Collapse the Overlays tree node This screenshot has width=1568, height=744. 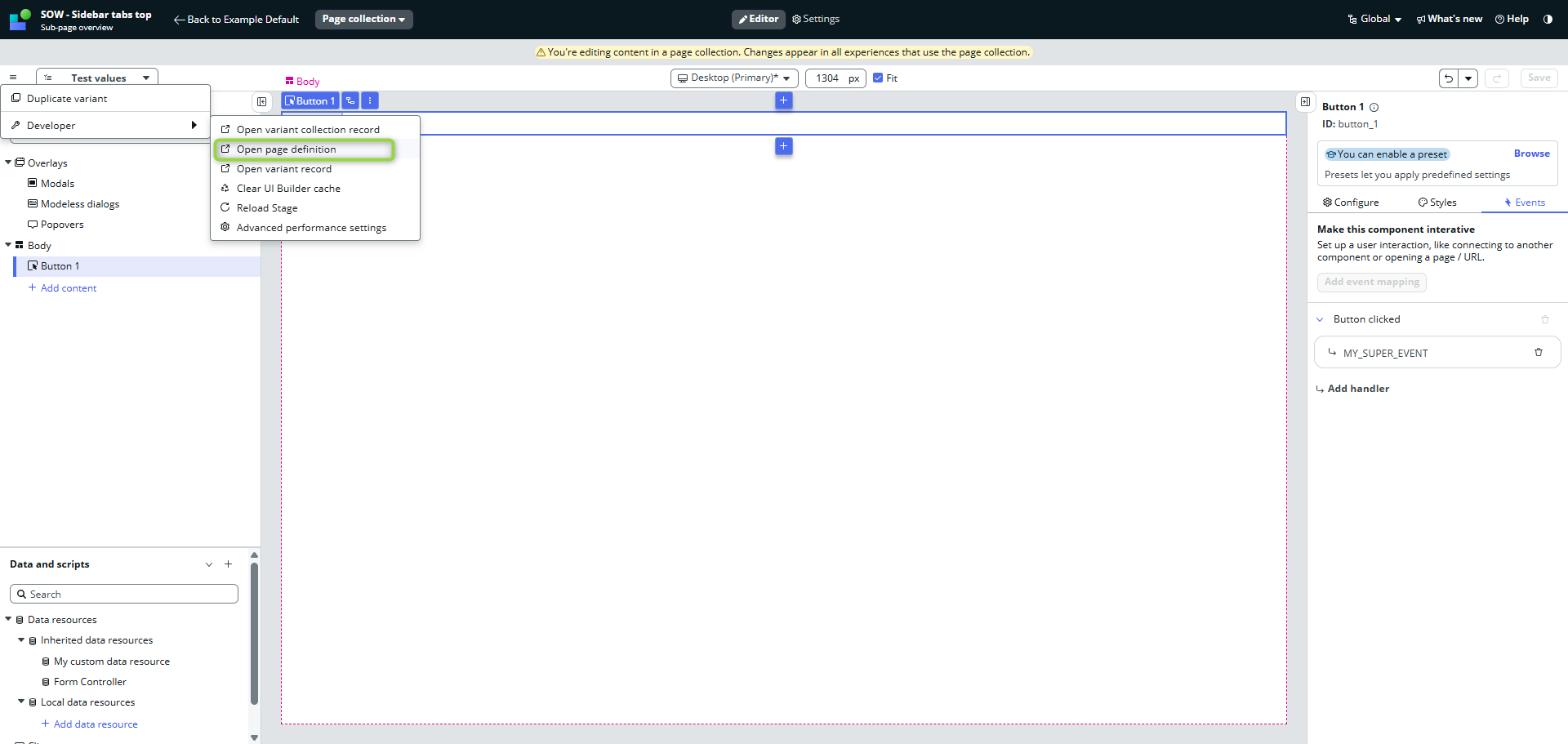point(8,163)
